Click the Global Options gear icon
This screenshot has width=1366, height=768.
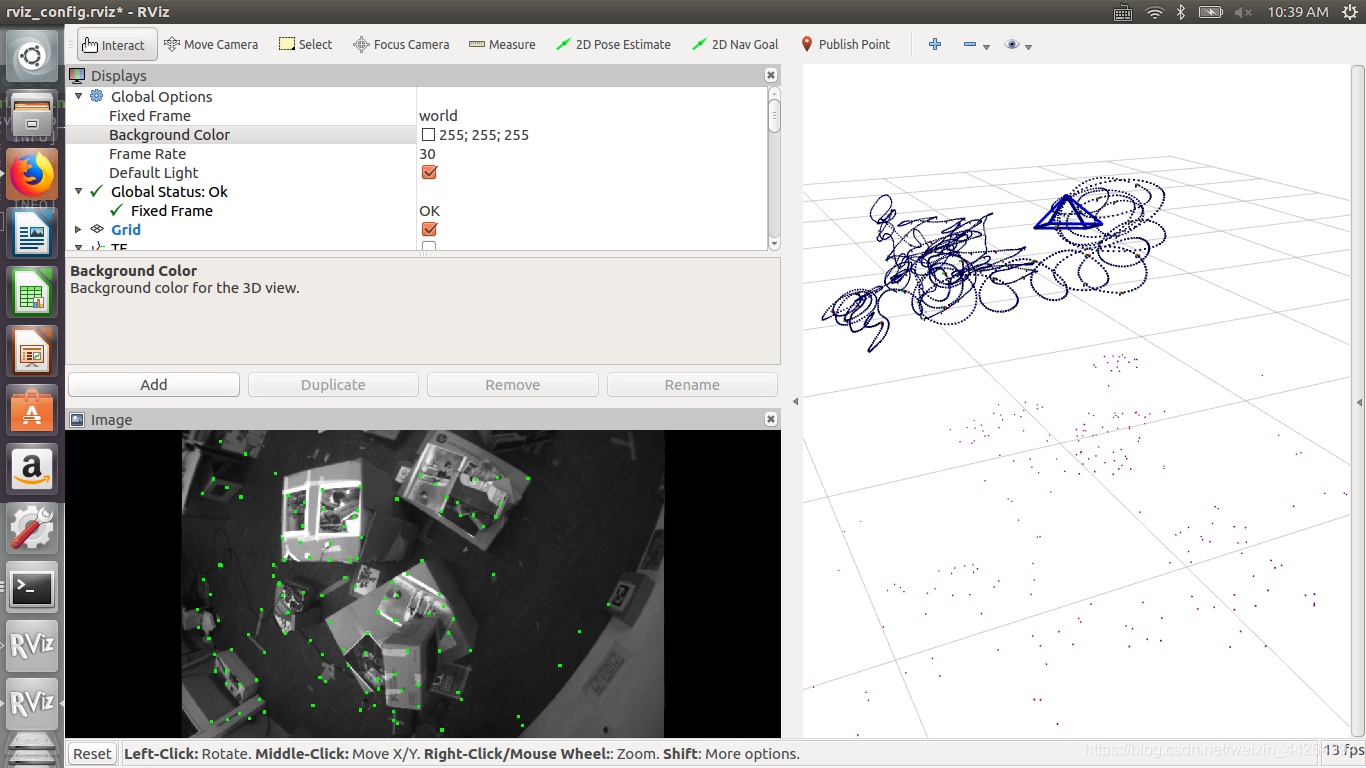pyautogui.click(x=96, y=96)
